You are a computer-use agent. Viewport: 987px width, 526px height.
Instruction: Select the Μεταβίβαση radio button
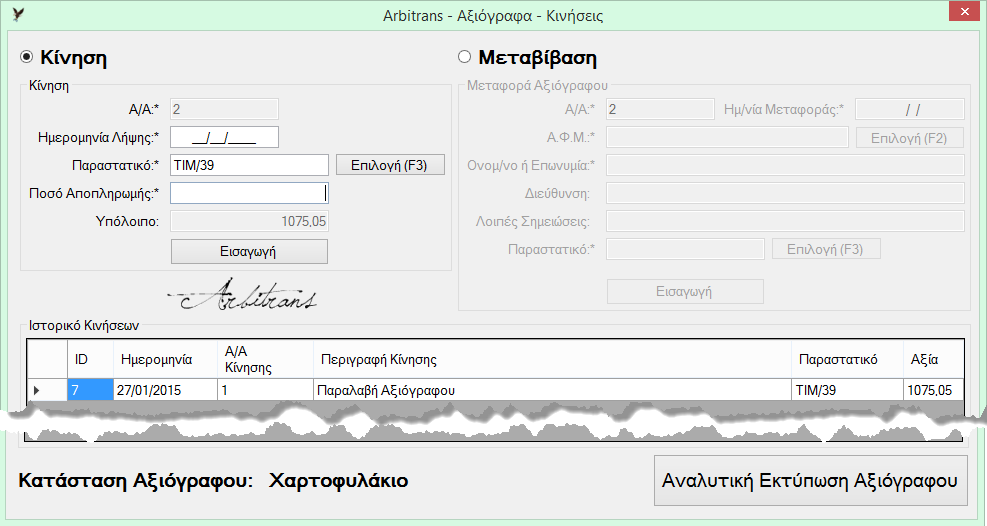coord(465,57)
